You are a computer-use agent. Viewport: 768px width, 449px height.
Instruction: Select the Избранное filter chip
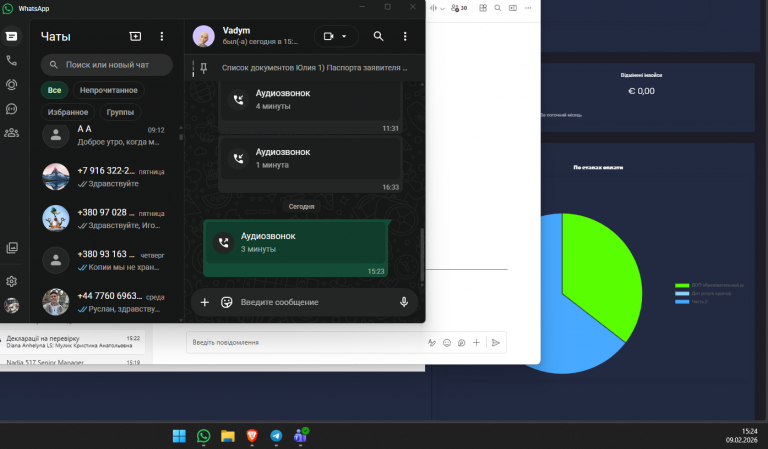point(68,112)
